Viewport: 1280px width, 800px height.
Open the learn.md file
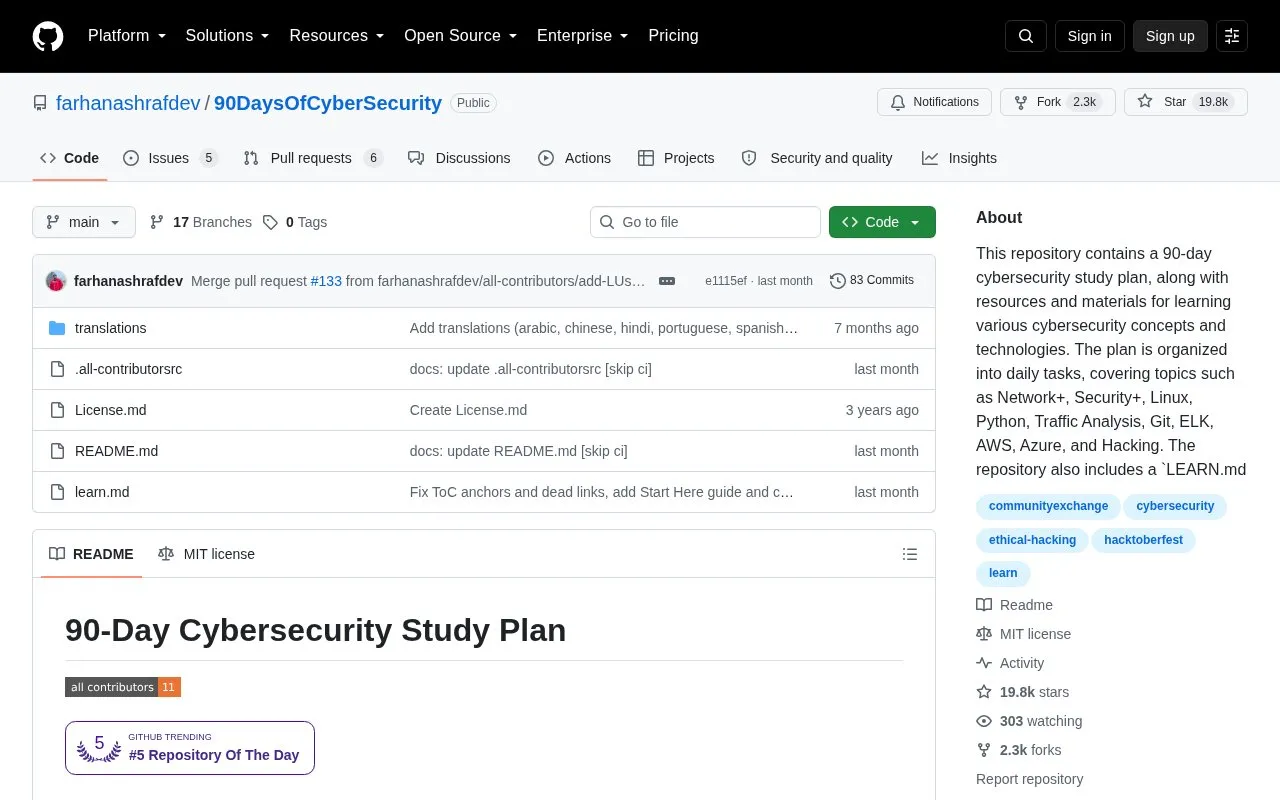pos(102,492)
